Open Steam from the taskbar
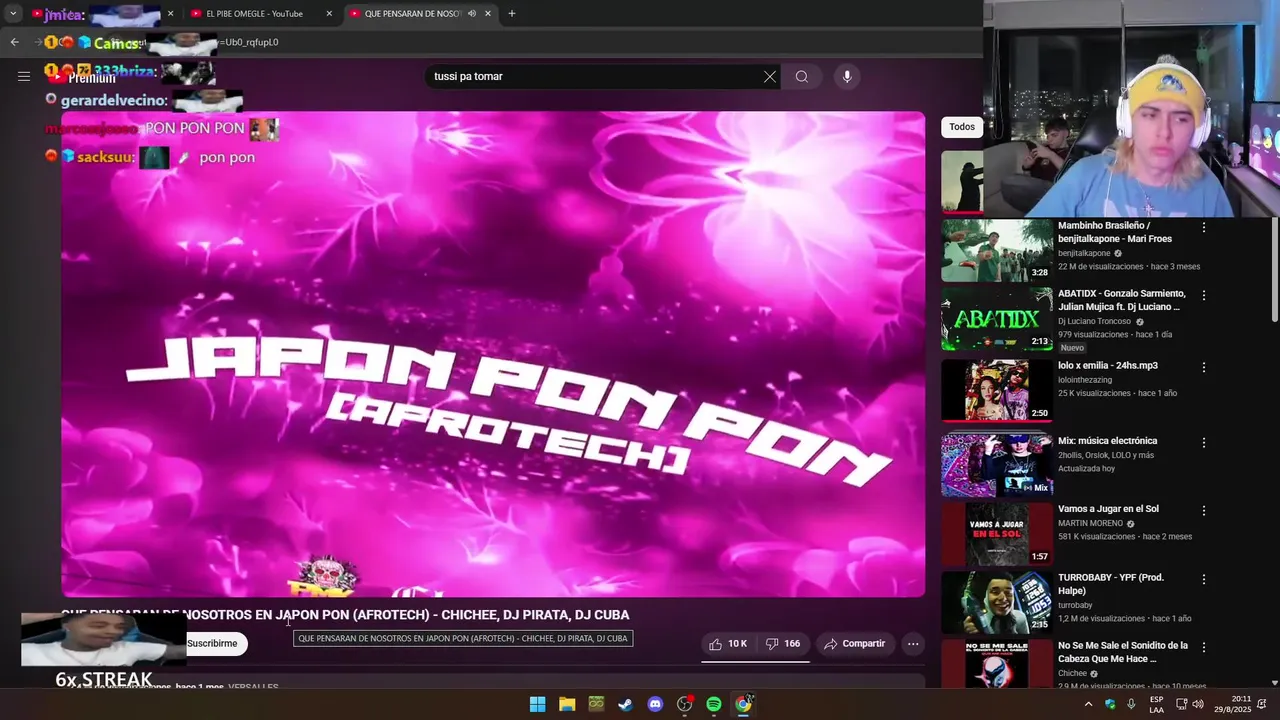This screenshot has width=1280, height=720. click(x=625, y=705)
